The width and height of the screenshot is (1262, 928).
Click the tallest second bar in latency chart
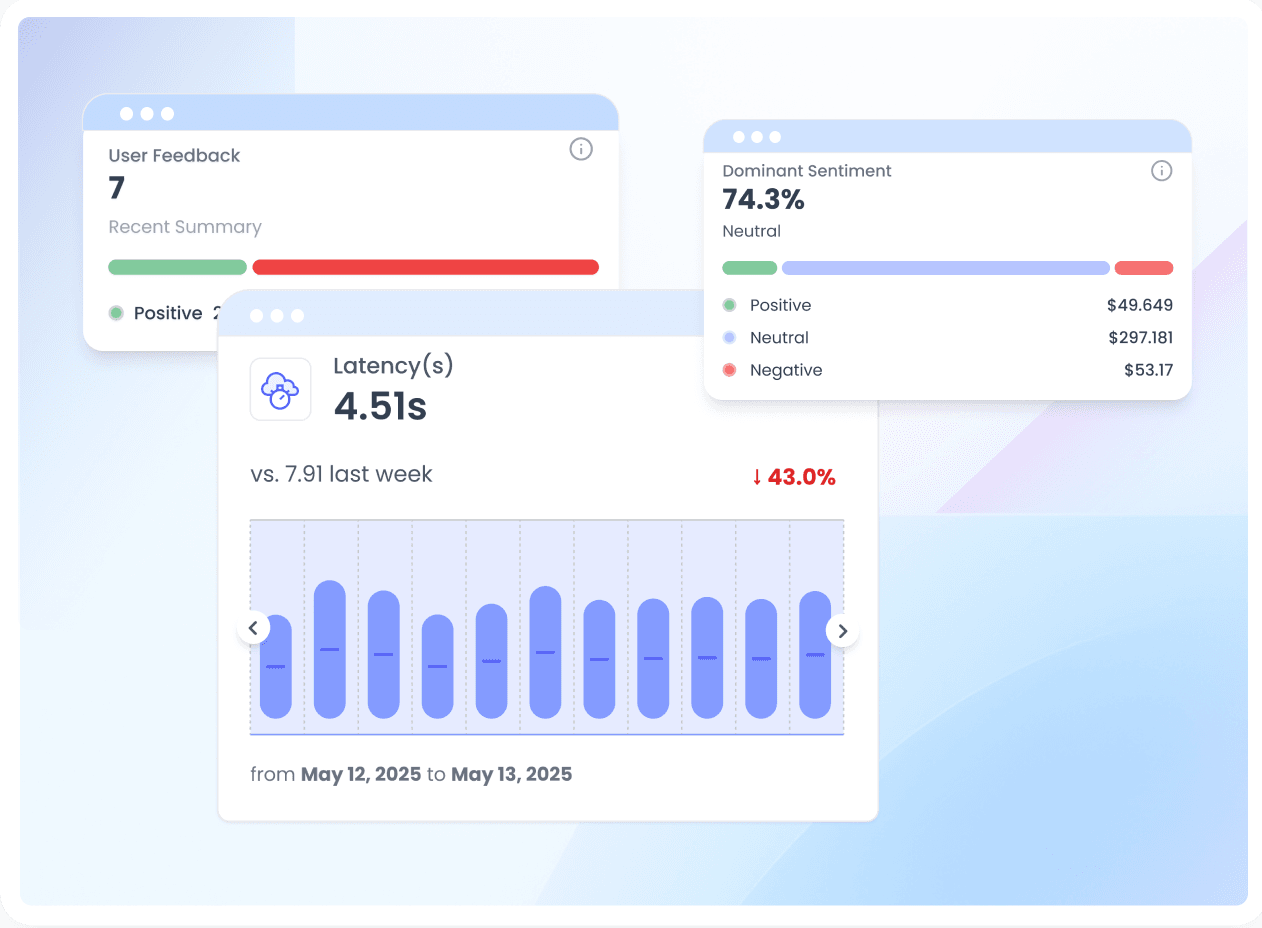(330, 649)
